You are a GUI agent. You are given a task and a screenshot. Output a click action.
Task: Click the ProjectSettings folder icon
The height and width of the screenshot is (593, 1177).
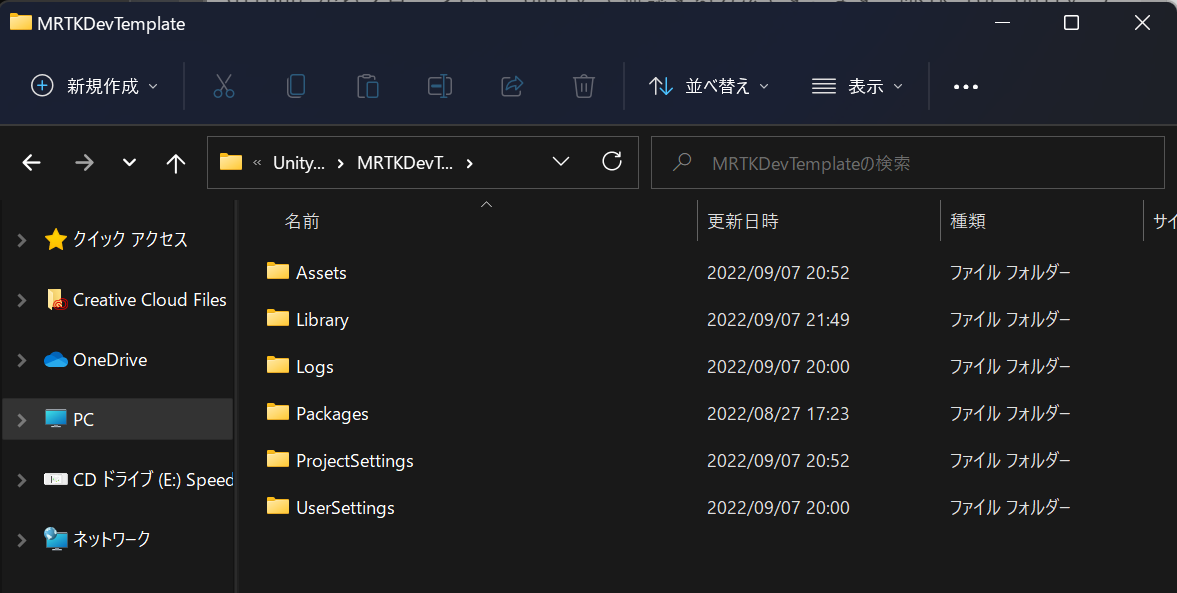[x=278, y=459]
